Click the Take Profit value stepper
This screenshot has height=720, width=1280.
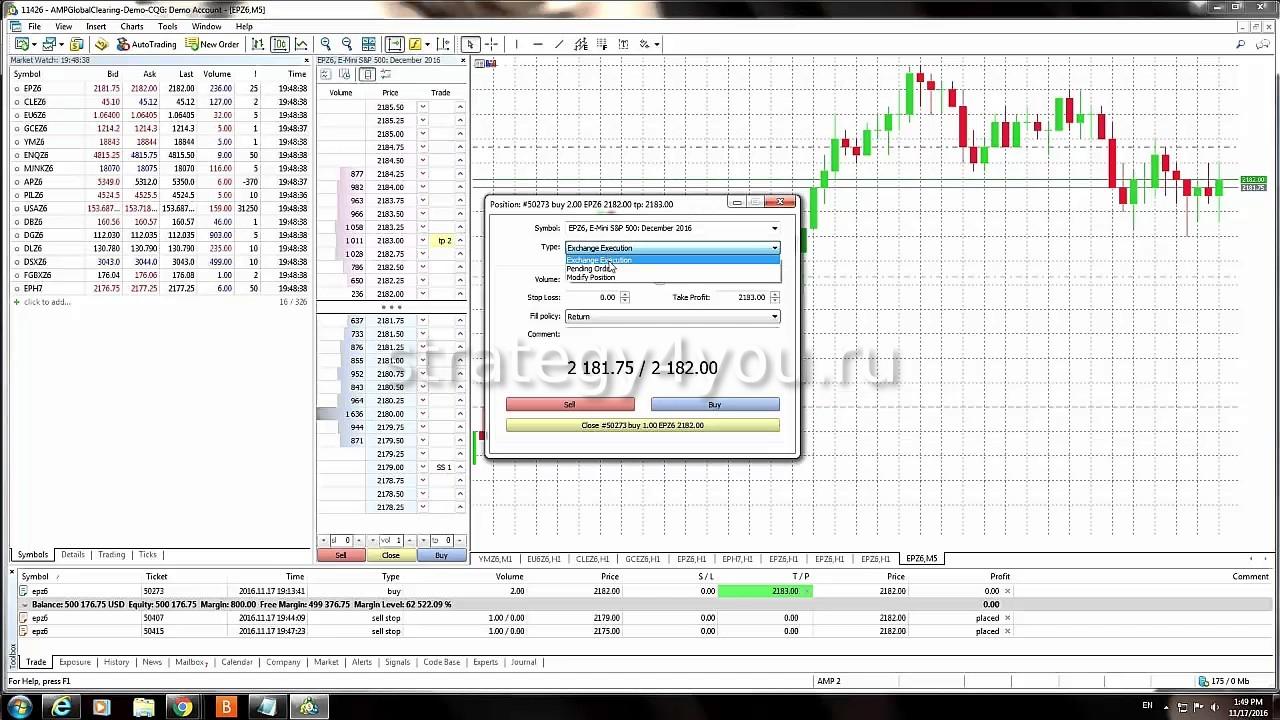pos(775,297)
